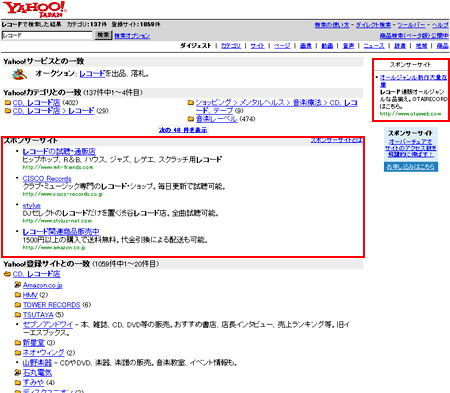The width and height of the screenshot is (450, 393).
Task: Open TOWER RECORDS link
Action: [x=52, y=305]
